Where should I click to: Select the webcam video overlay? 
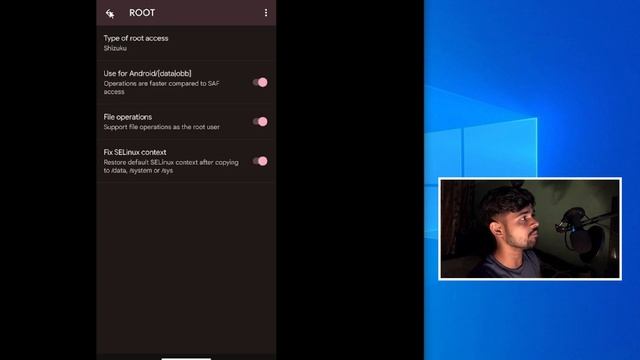pos(530,229)
